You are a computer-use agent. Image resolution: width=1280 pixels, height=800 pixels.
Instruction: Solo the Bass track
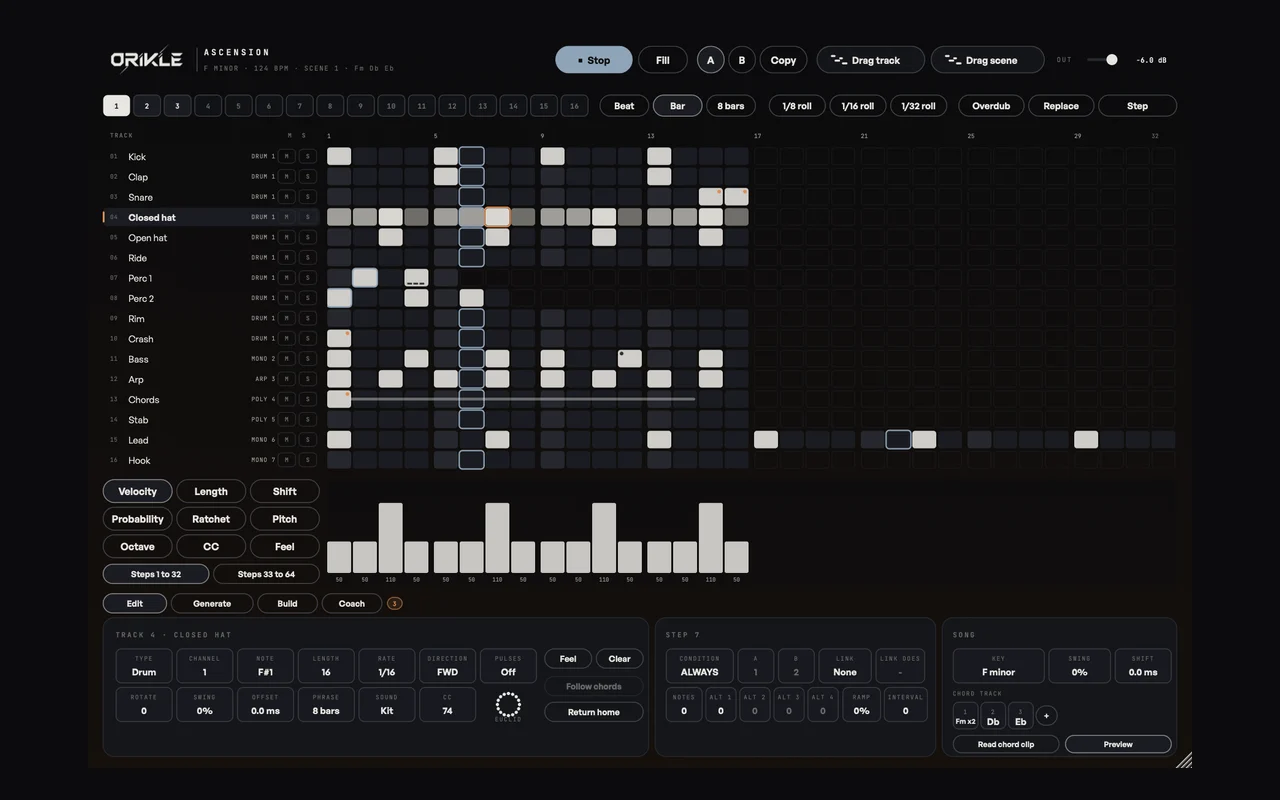point(307,359)
